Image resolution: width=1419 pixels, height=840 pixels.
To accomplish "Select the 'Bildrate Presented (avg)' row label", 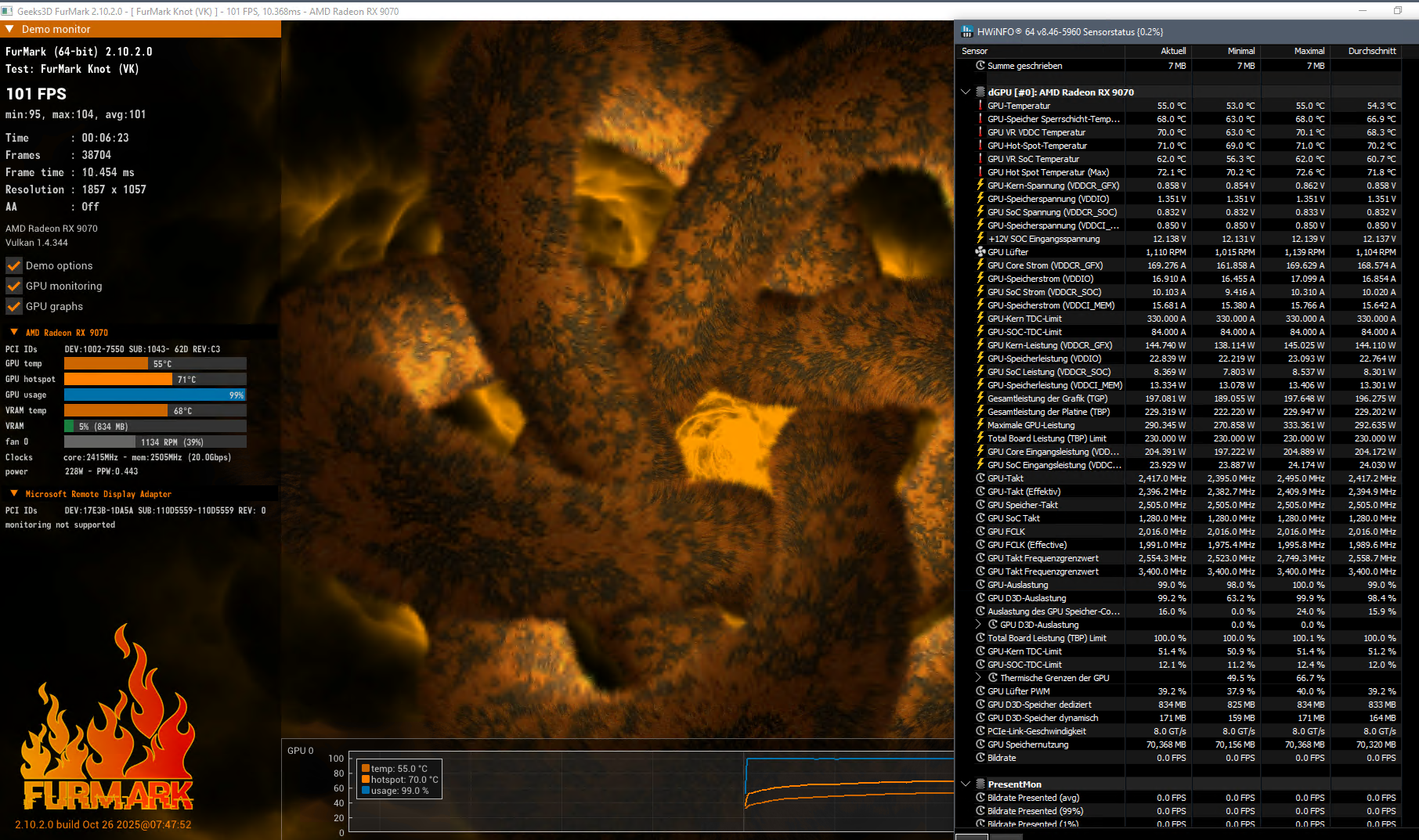I will [x=1034, y=798].
